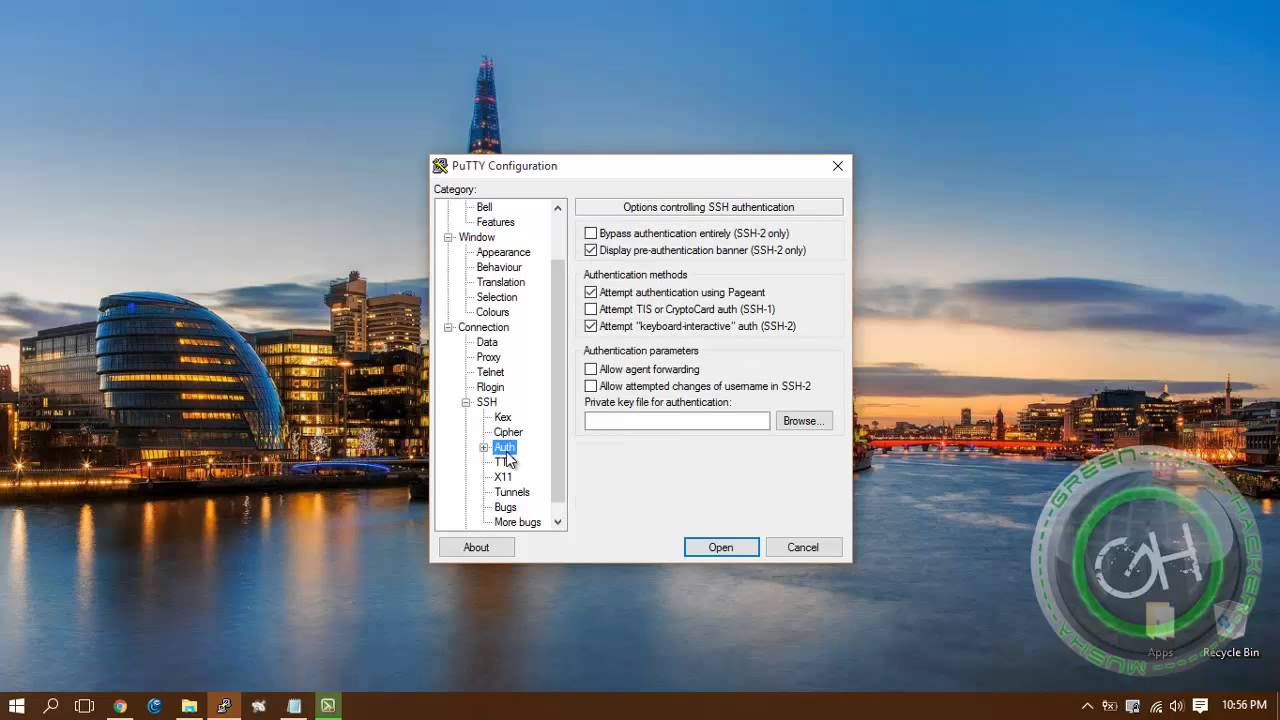Image resolution: width=1280 pixels, height=720 pixels.
Task: Show hidden system tray icons
Action: point(1088,706)
